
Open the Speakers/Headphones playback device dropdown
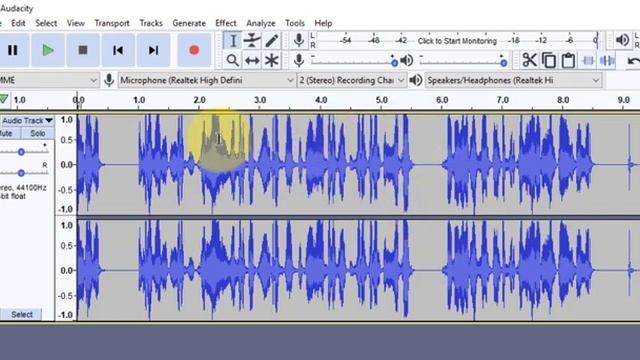click(513, 80)
